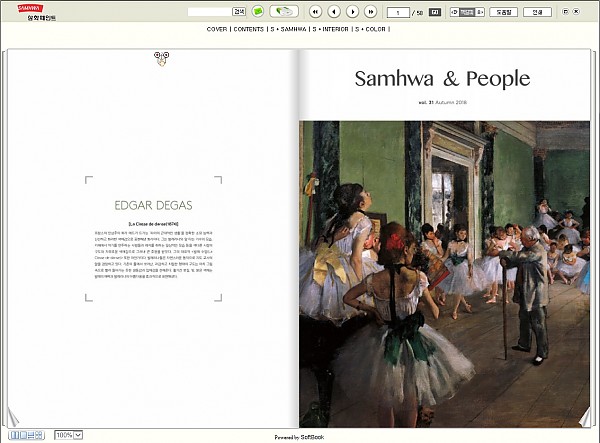
Task: Click the dark go-to-page icon after 50
Action: point(435,12)
